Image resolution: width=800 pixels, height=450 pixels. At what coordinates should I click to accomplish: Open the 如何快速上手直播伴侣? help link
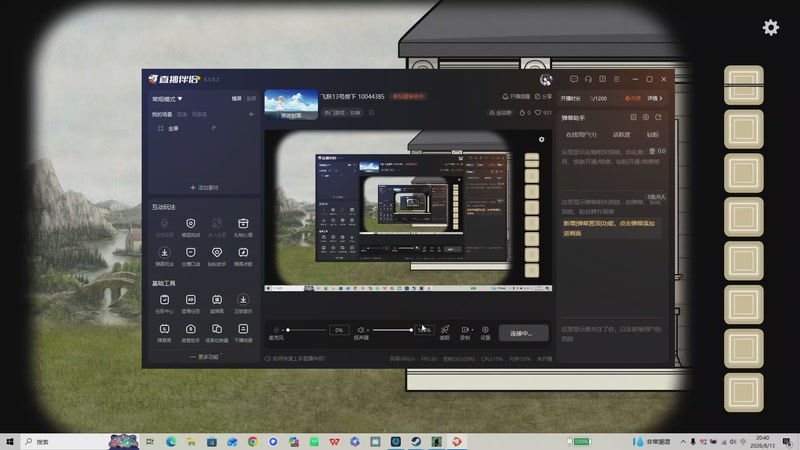tap(295, 359)
